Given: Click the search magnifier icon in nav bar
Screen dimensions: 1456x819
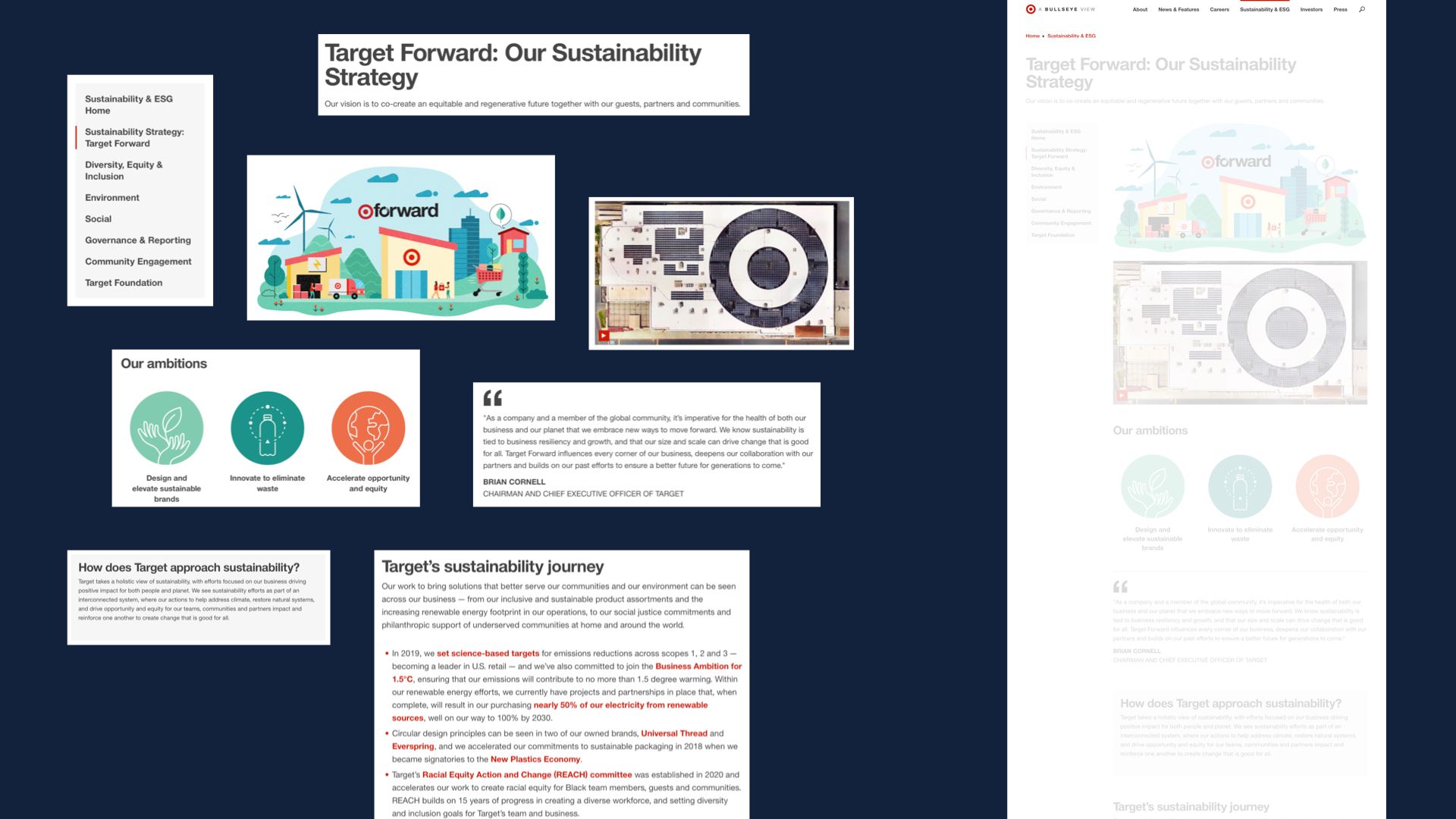Looking at the screenshot, I should [1362, 9].
